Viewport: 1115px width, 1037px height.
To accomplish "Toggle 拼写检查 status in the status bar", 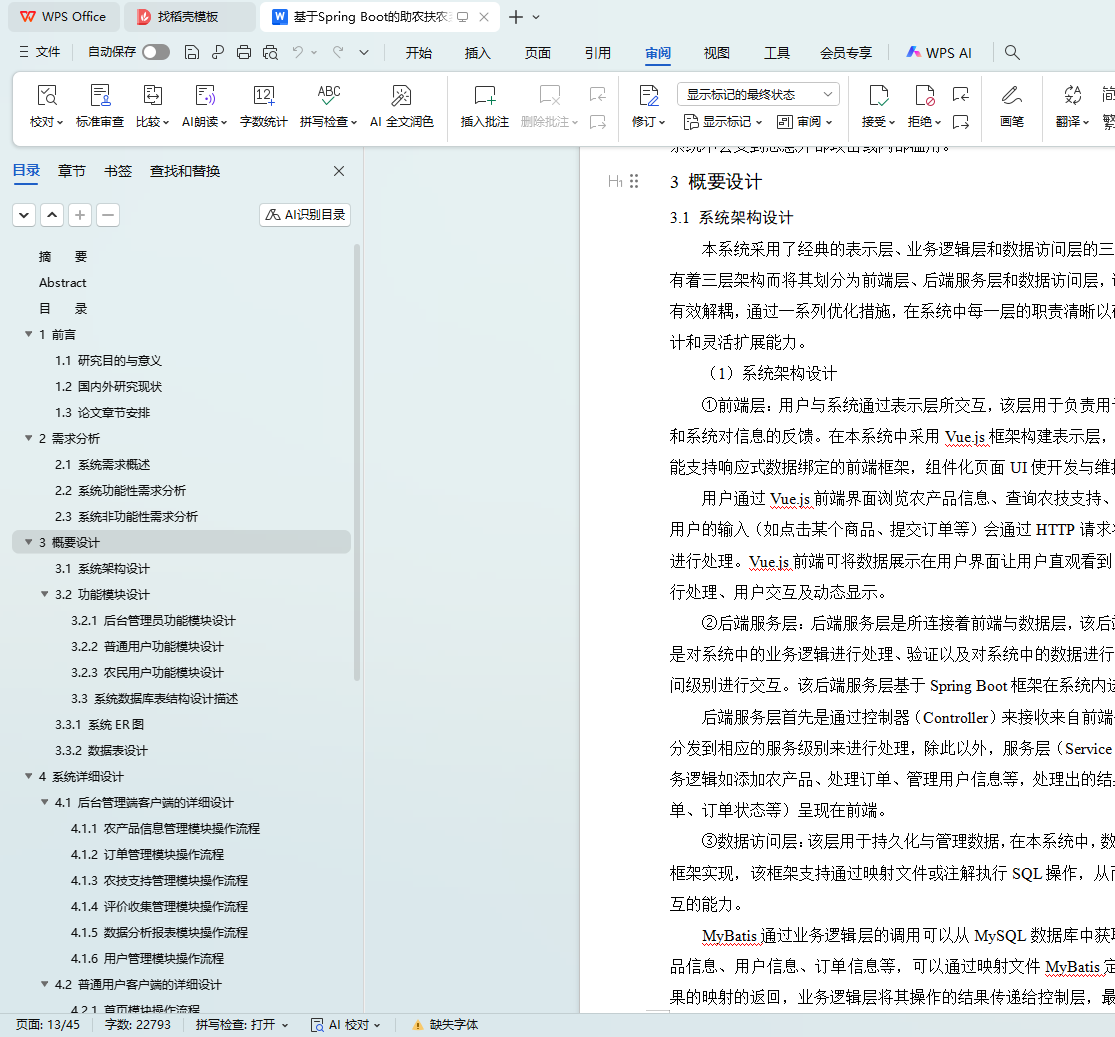I will pyautogui.click(x=241, y=1024).
